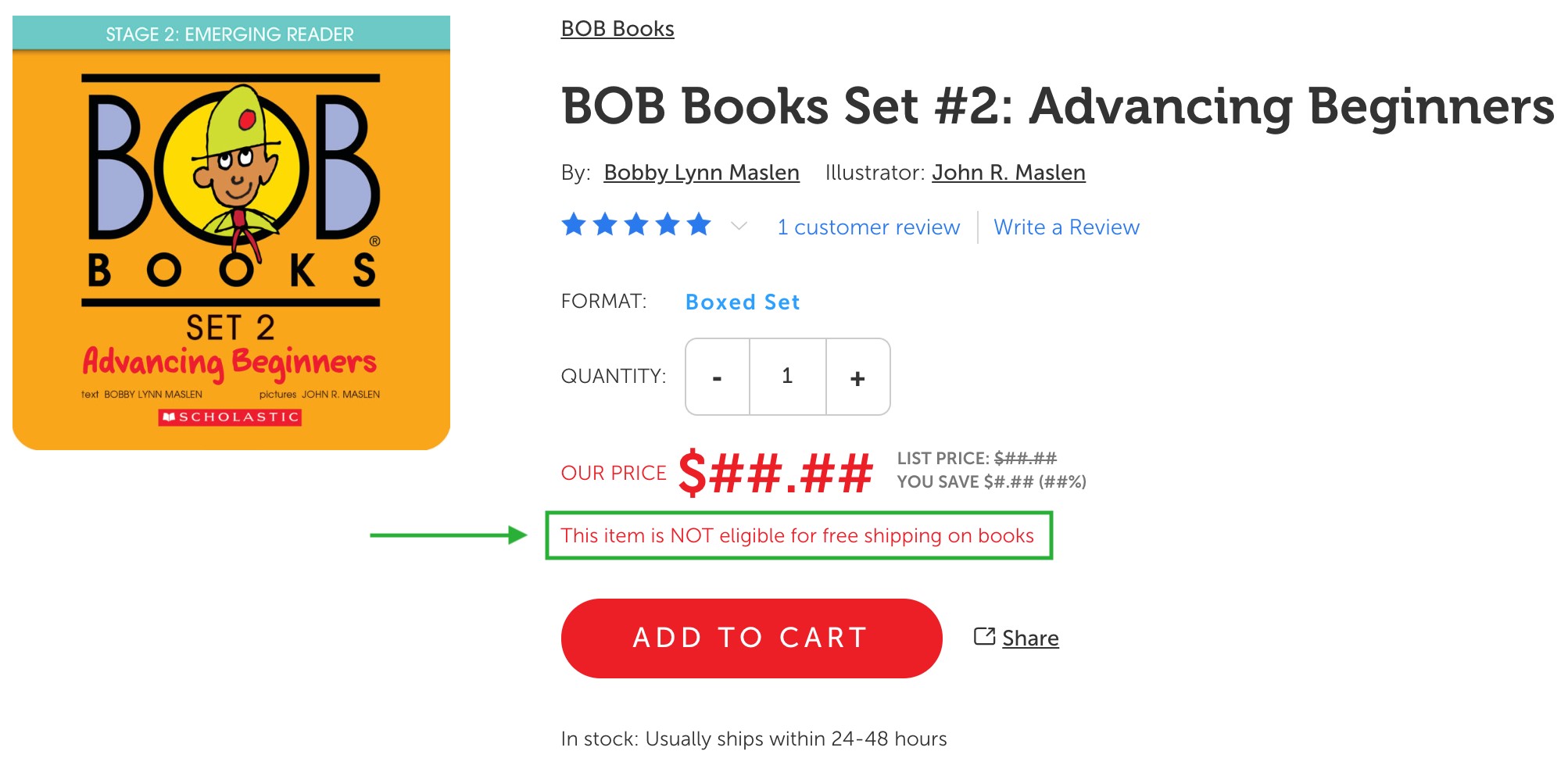This screenshot has width=1568, height=769.
Task: Open illustrator John R. Maslen's page
Action: click(1008, 173)
